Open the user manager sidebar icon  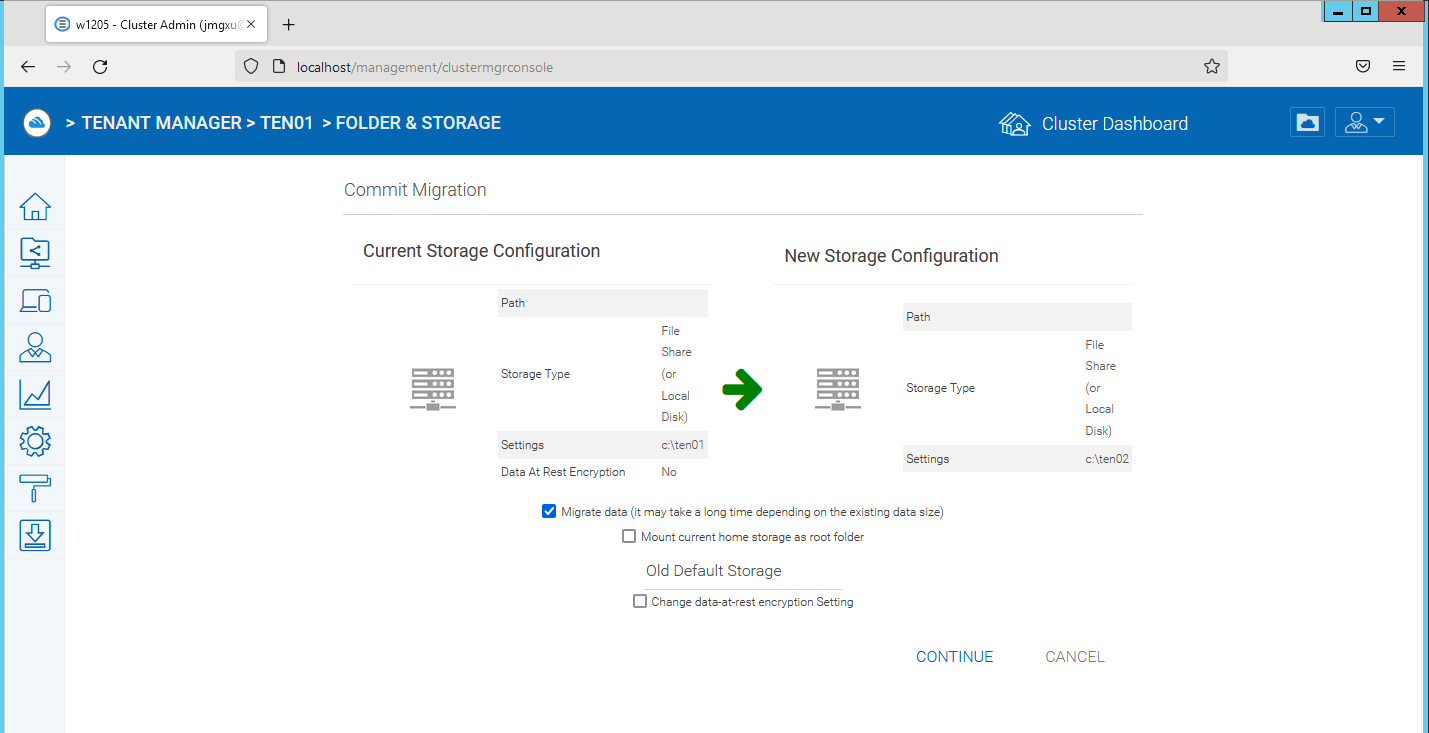(x=35, y=347)
